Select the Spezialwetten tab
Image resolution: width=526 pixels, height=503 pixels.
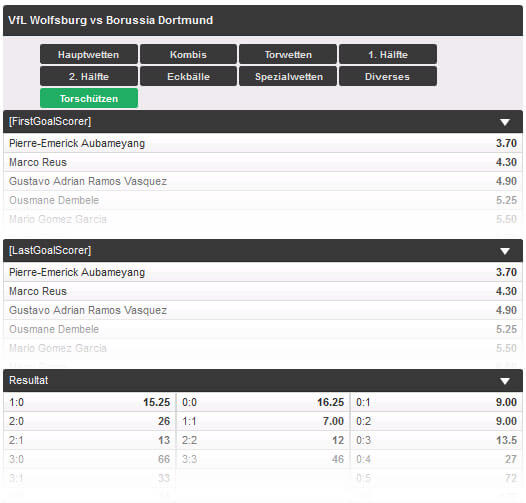point(288,76)
